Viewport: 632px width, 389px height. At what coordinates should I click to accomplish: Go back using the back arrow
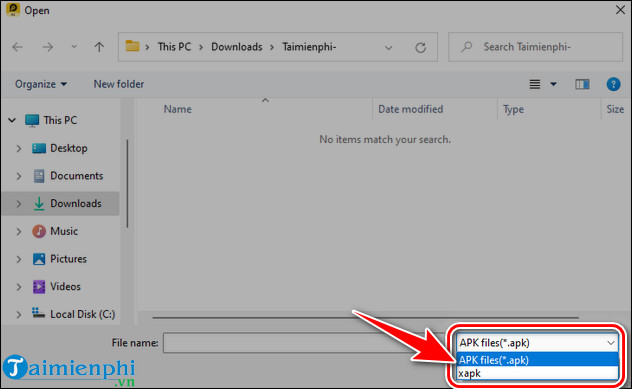(x=17, y=47)
